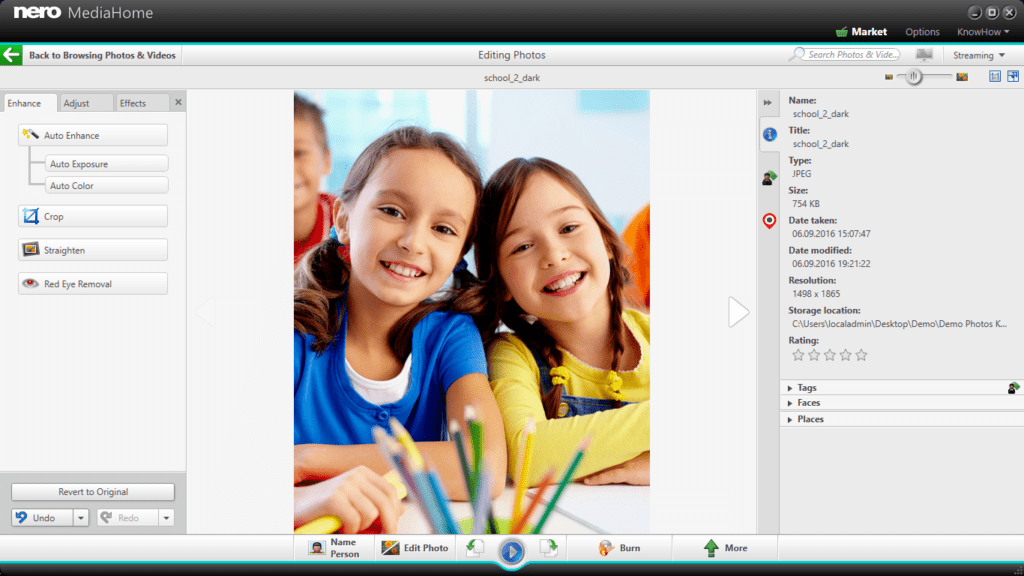Screen dimensions: 1024x576
Task: Rate photo two stars
Action: point(814,355)
